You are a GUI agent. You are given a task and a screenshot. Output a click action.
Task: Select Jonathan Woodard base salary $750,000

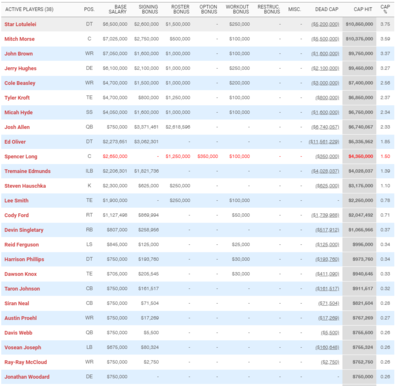(x=117, y=376)
